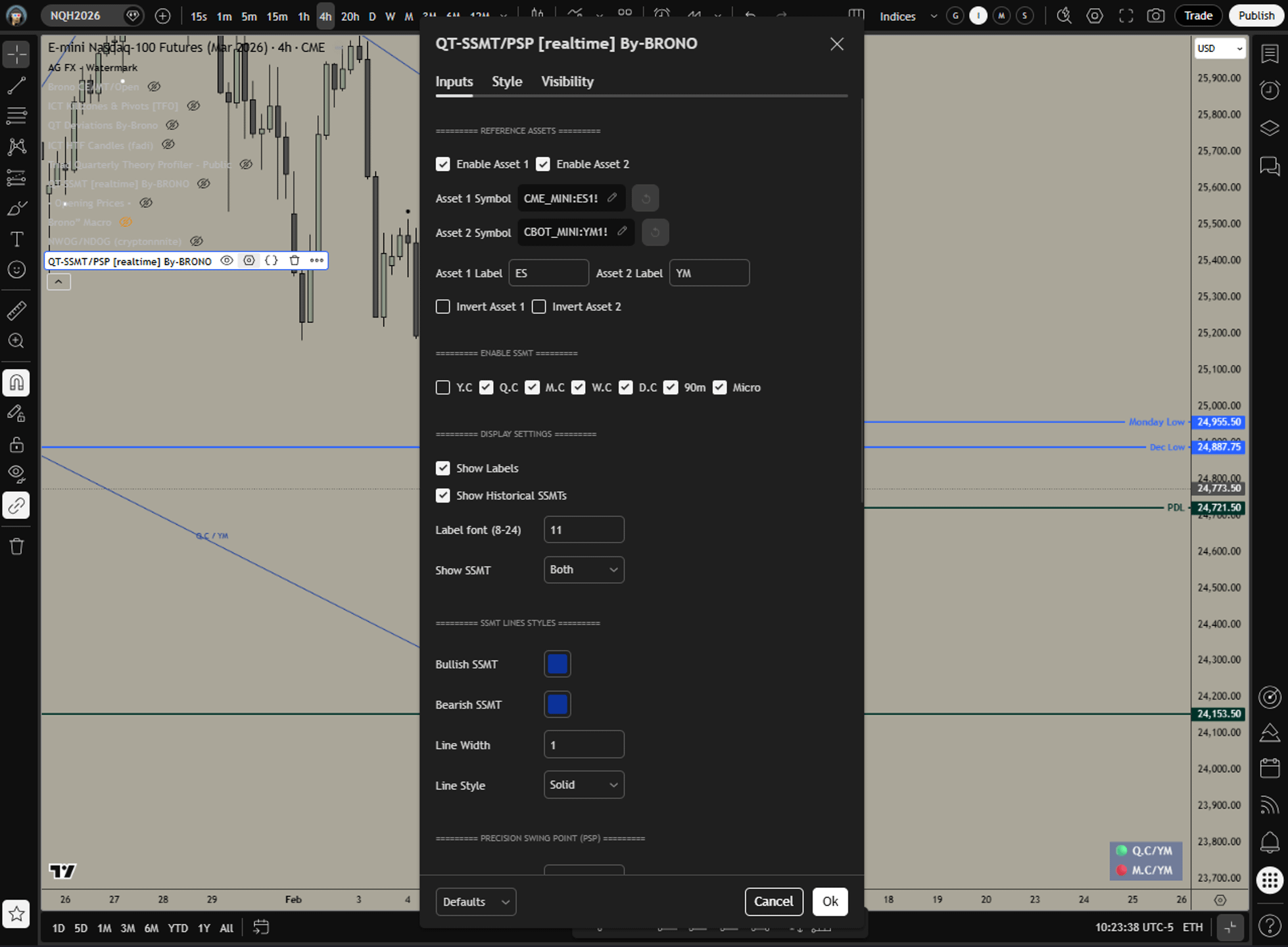Enable the Y.C SSMT checkbox
1288x947 pixels.
tap(443, 387)
